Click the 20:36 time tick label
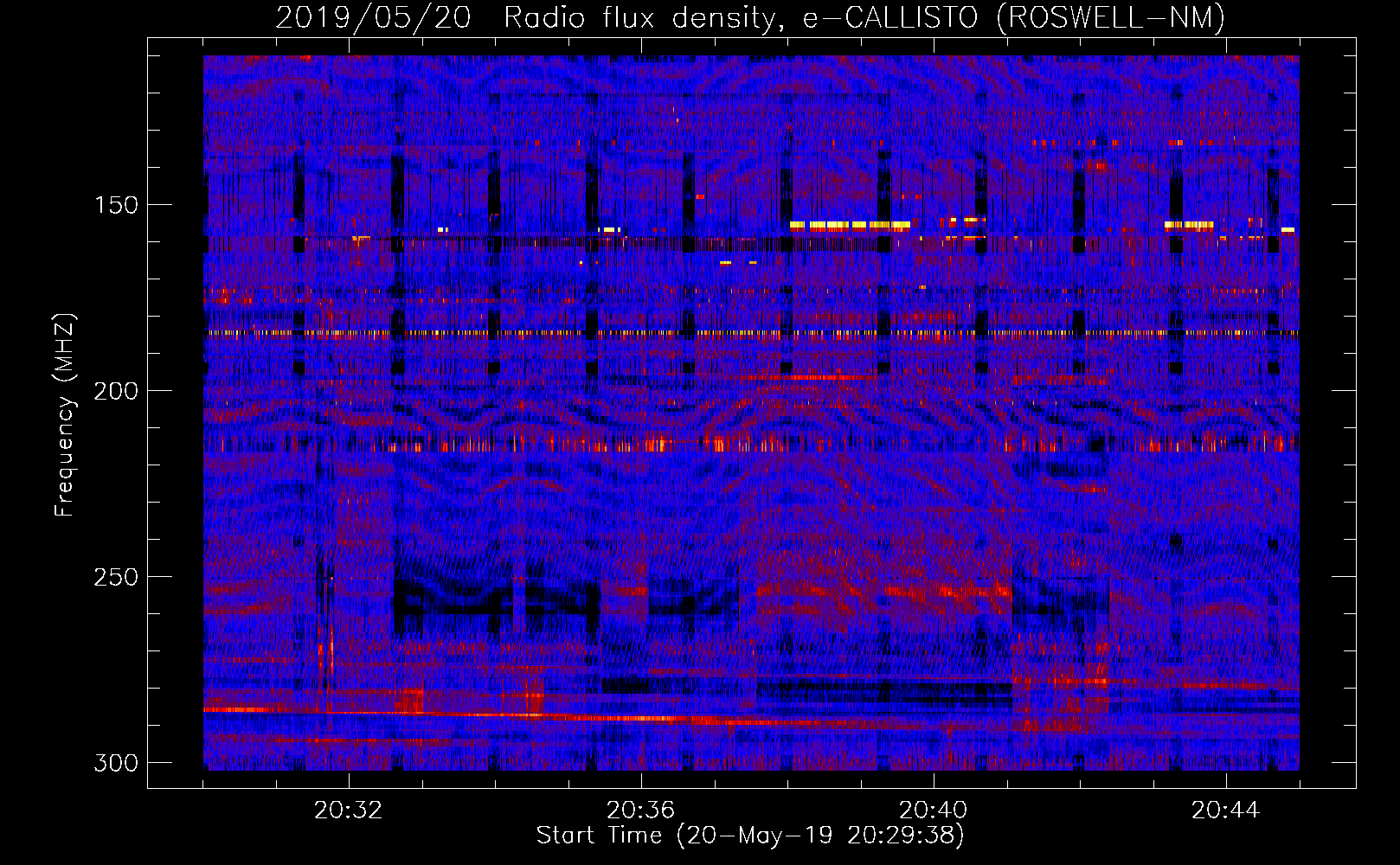Screen dimensions: 1400x865 [x=641, y=811]
